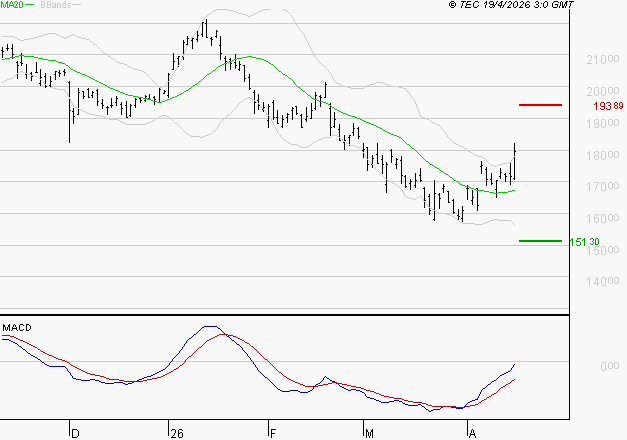Select the 17000 price axis label

coord(603,186)
